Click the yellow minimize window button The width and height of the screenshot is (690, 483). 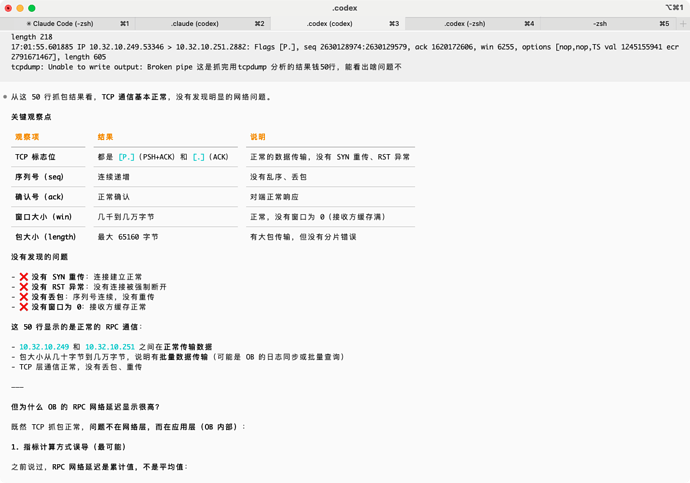20,8
